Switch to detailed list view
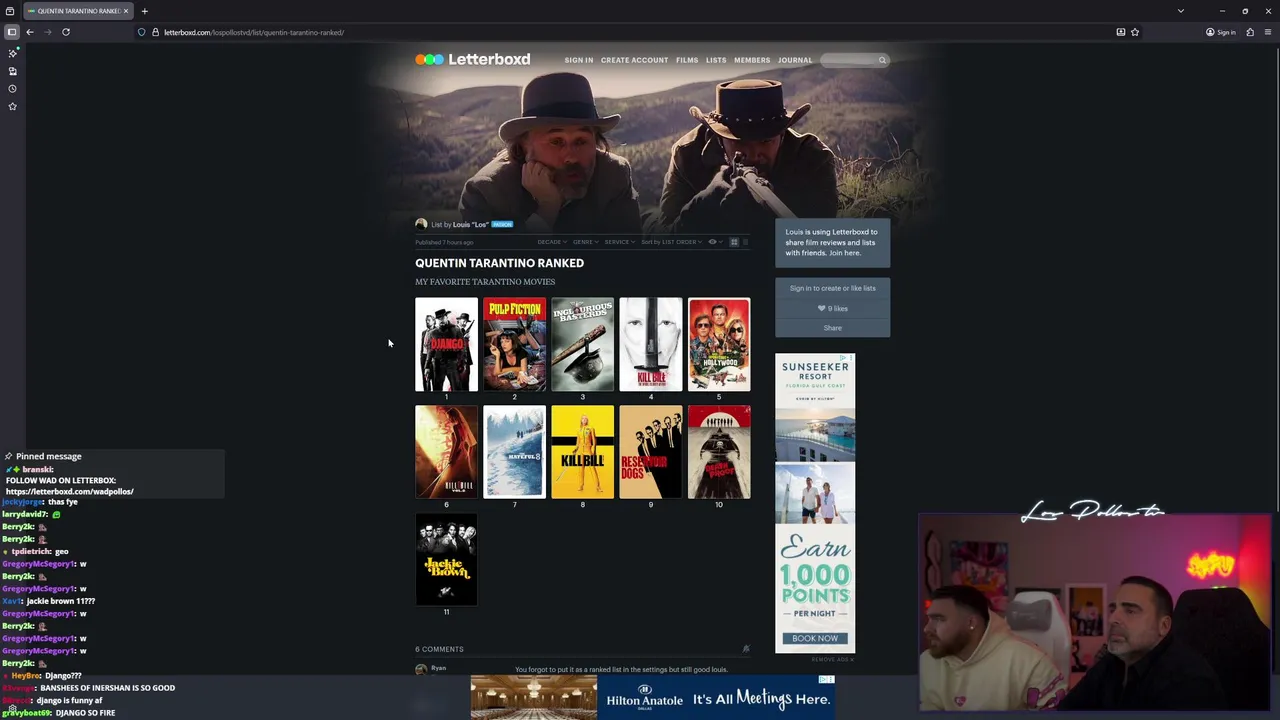1280x720 pixels. pyautogui.click(x=745, y=242)
